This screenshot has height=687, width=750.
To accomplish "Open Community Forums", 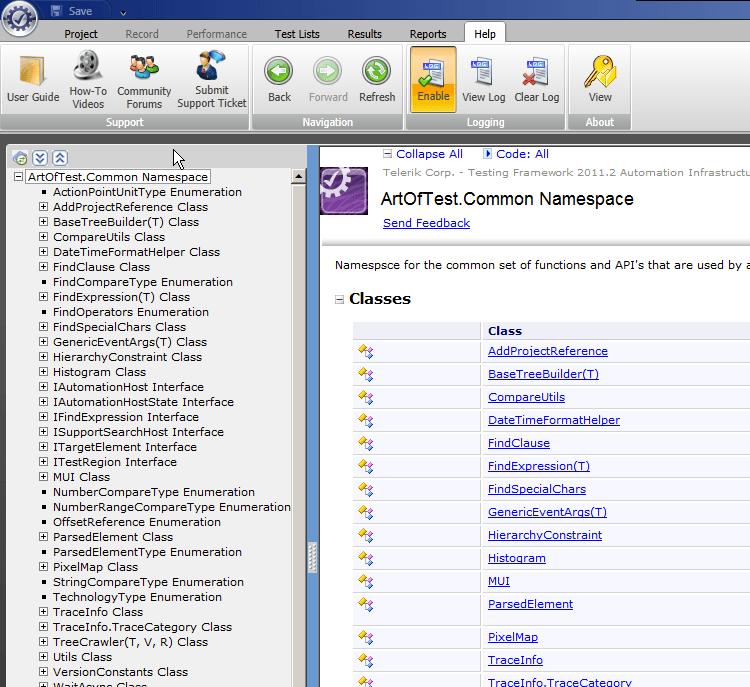I will 144,79.
